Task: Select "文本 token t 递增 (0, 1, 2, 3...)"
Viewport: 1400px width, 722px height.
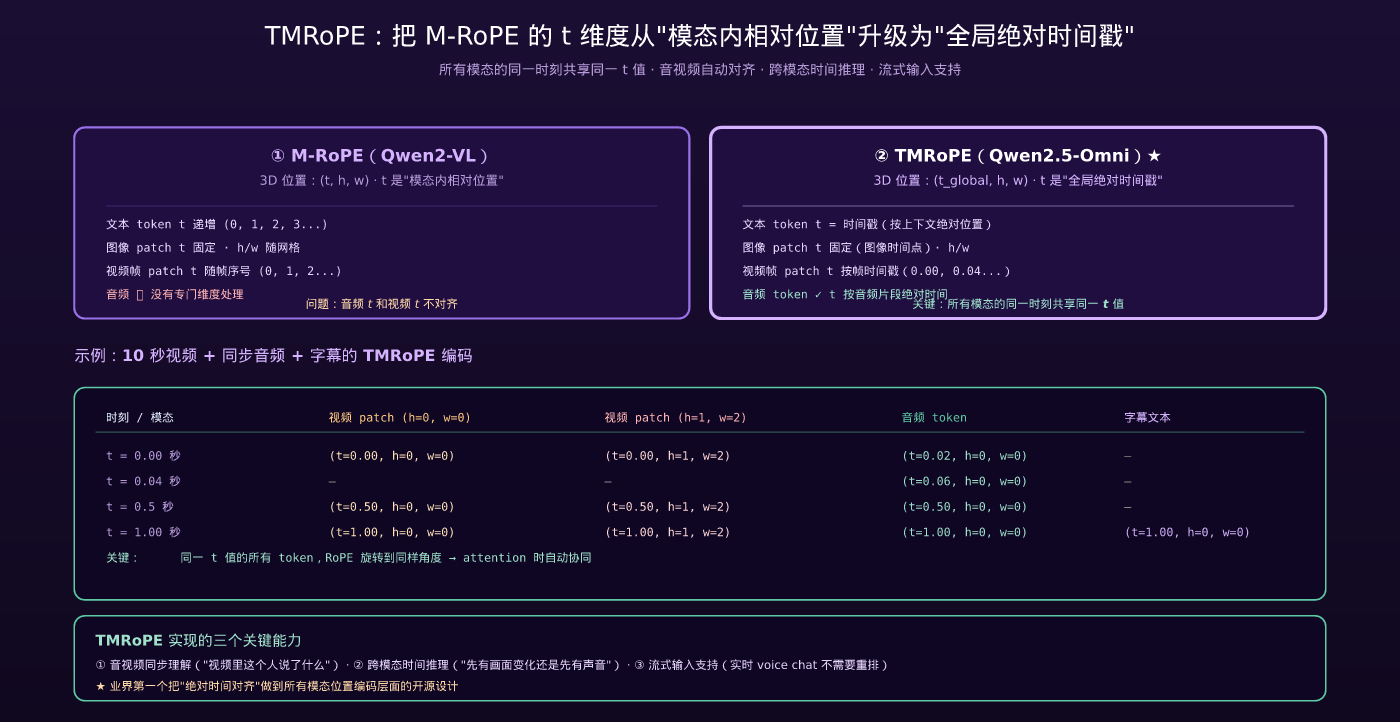Action: [x=217, y=224]
